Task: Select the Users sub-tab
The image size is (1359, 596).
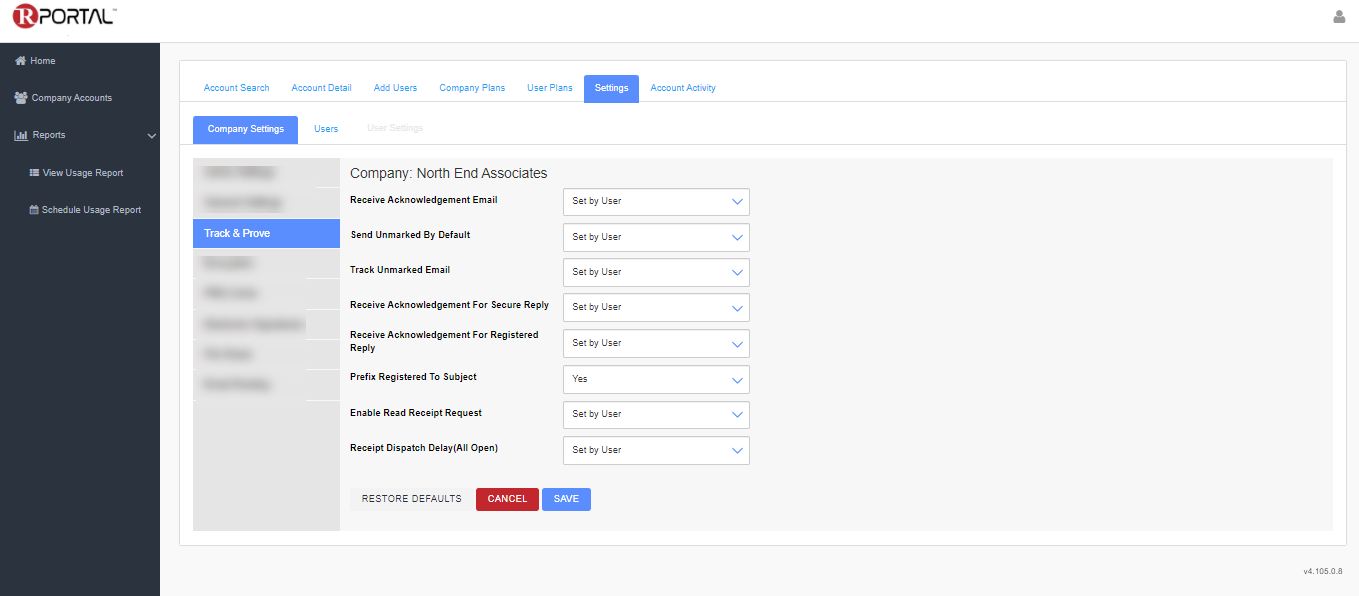Action: 326,129
